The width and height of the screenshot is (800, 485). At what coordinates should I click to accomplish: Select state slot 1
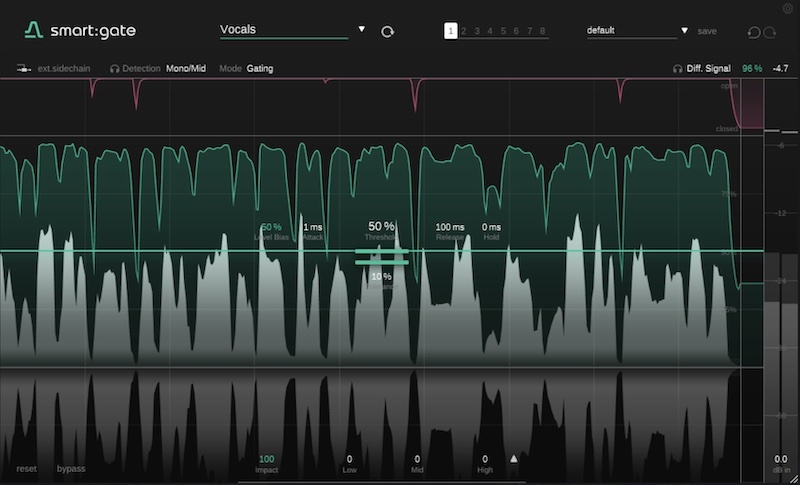[451, 31]
